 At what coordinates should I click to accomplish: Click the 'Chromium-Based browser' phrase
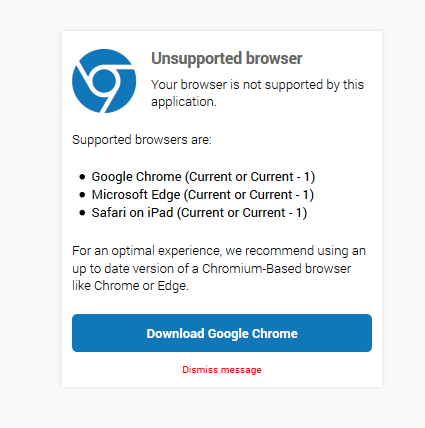[x=276, y=269]
